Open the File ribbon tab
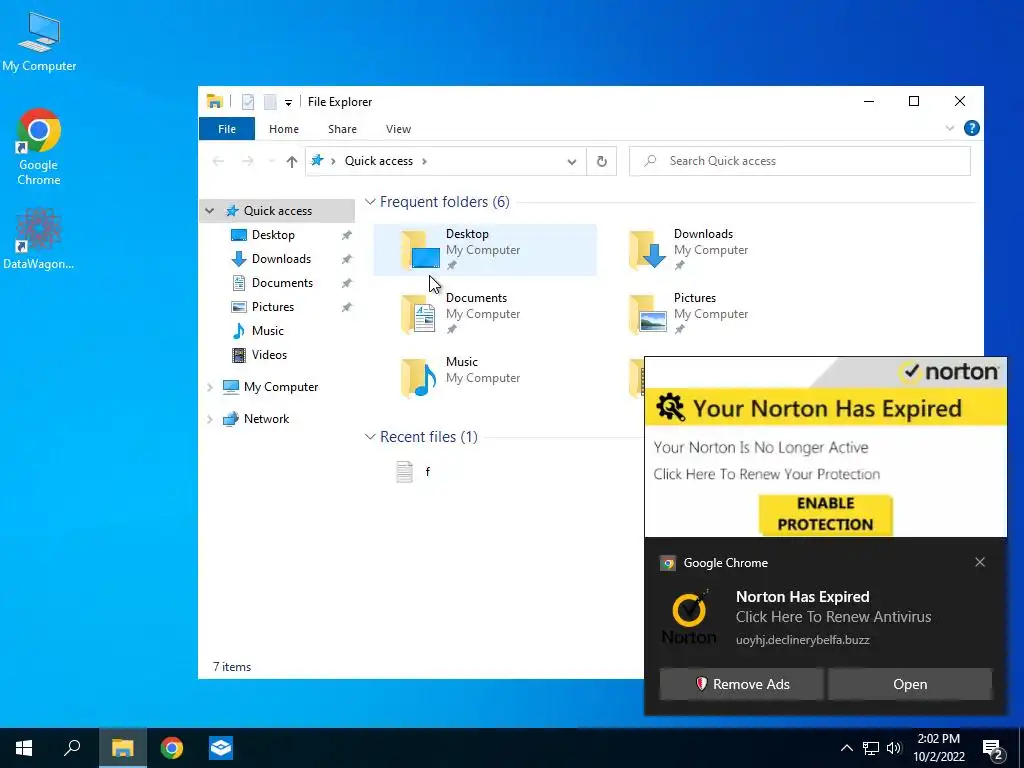Image resolution: width=1024 pixels, height=768 pixels. (227, 129)
